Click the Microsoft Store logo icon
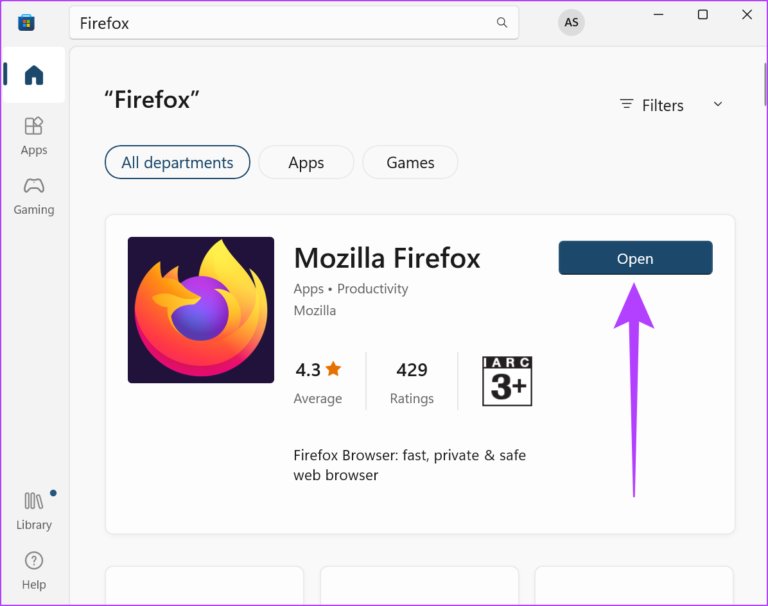 26,23
